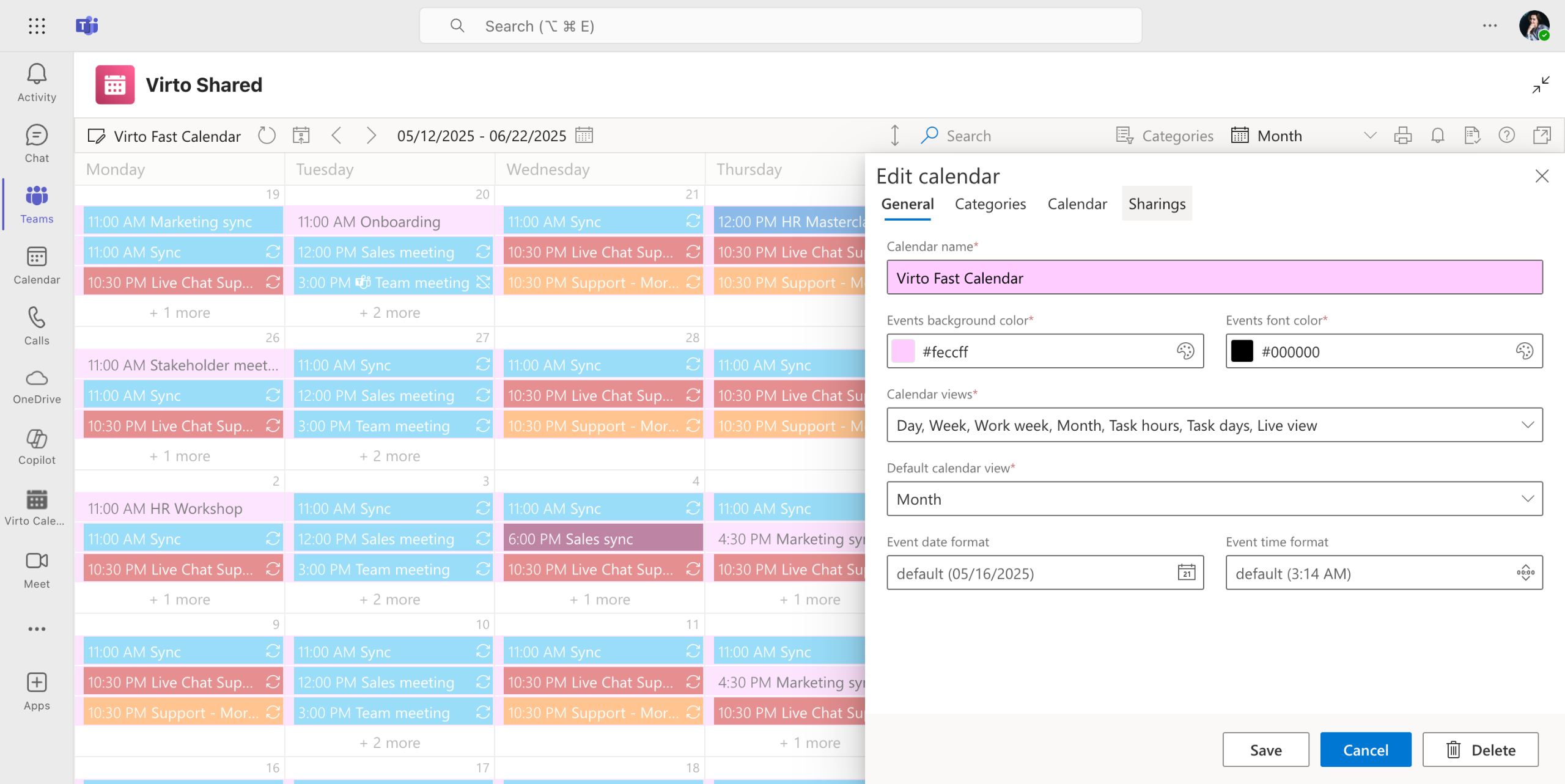The width and height of the screenshot is (1565, 784).
Task: Click the help question mark icon
Action: 1506,135
